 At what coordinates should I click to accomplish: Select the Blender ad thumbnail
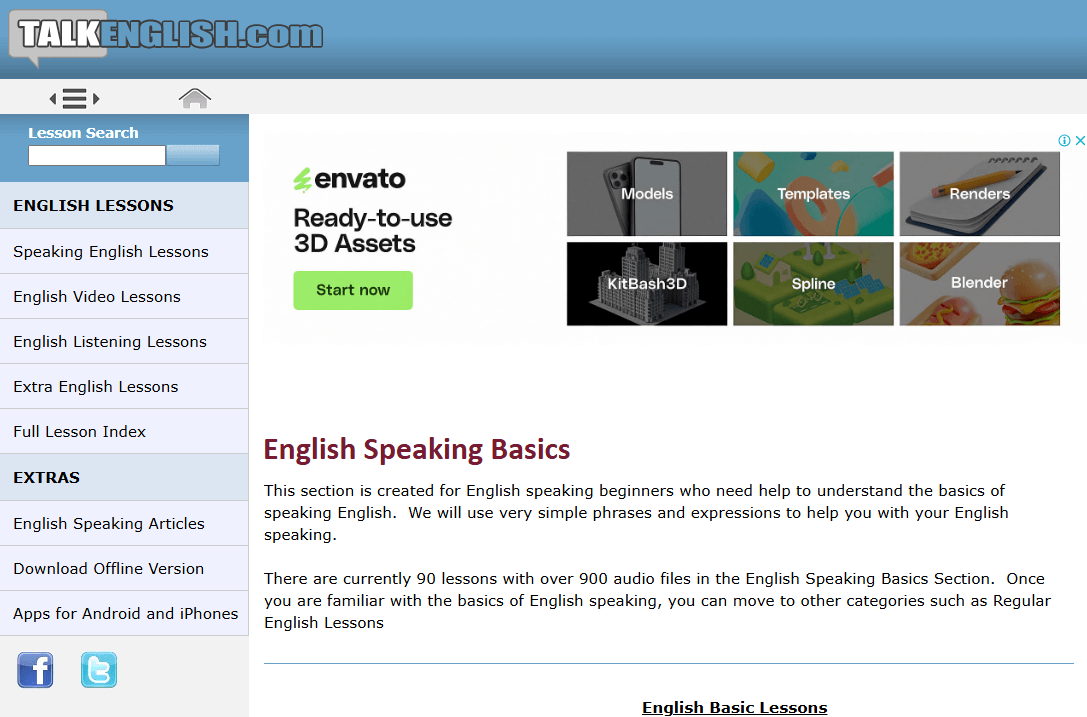click(x=980, y=284)
